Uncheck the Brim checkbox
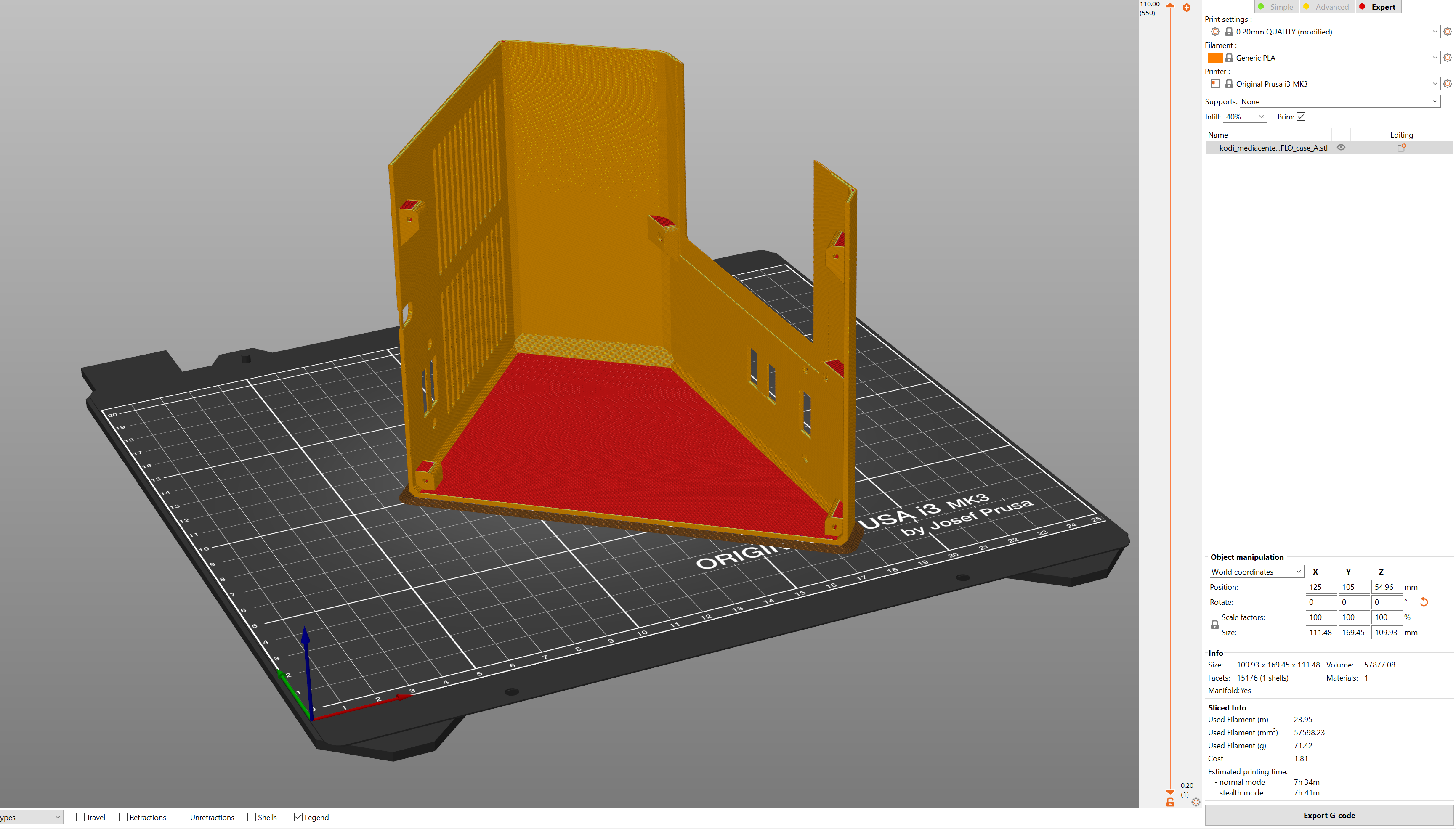This screenshot has height=829, width=1456. (x=1301, y=116)
